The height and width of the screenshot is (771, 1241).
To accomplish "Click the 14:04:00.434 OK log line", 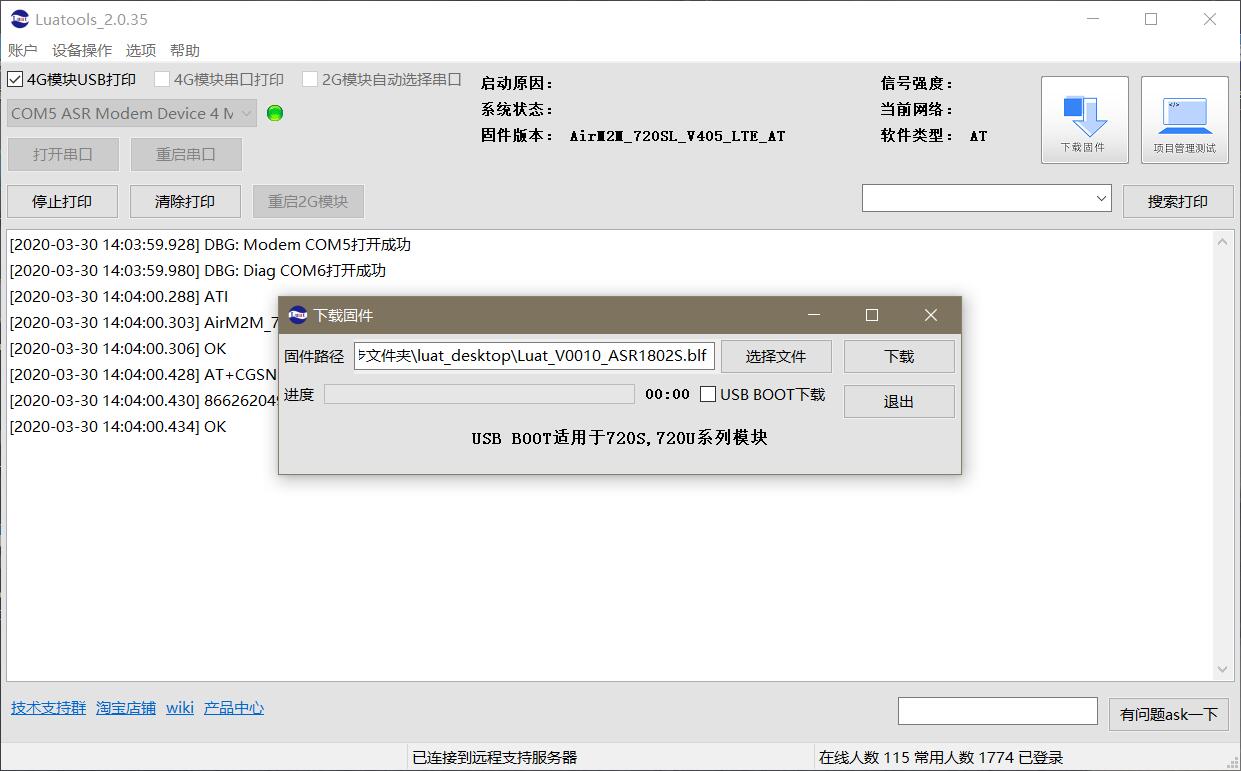I will (118, 426).
